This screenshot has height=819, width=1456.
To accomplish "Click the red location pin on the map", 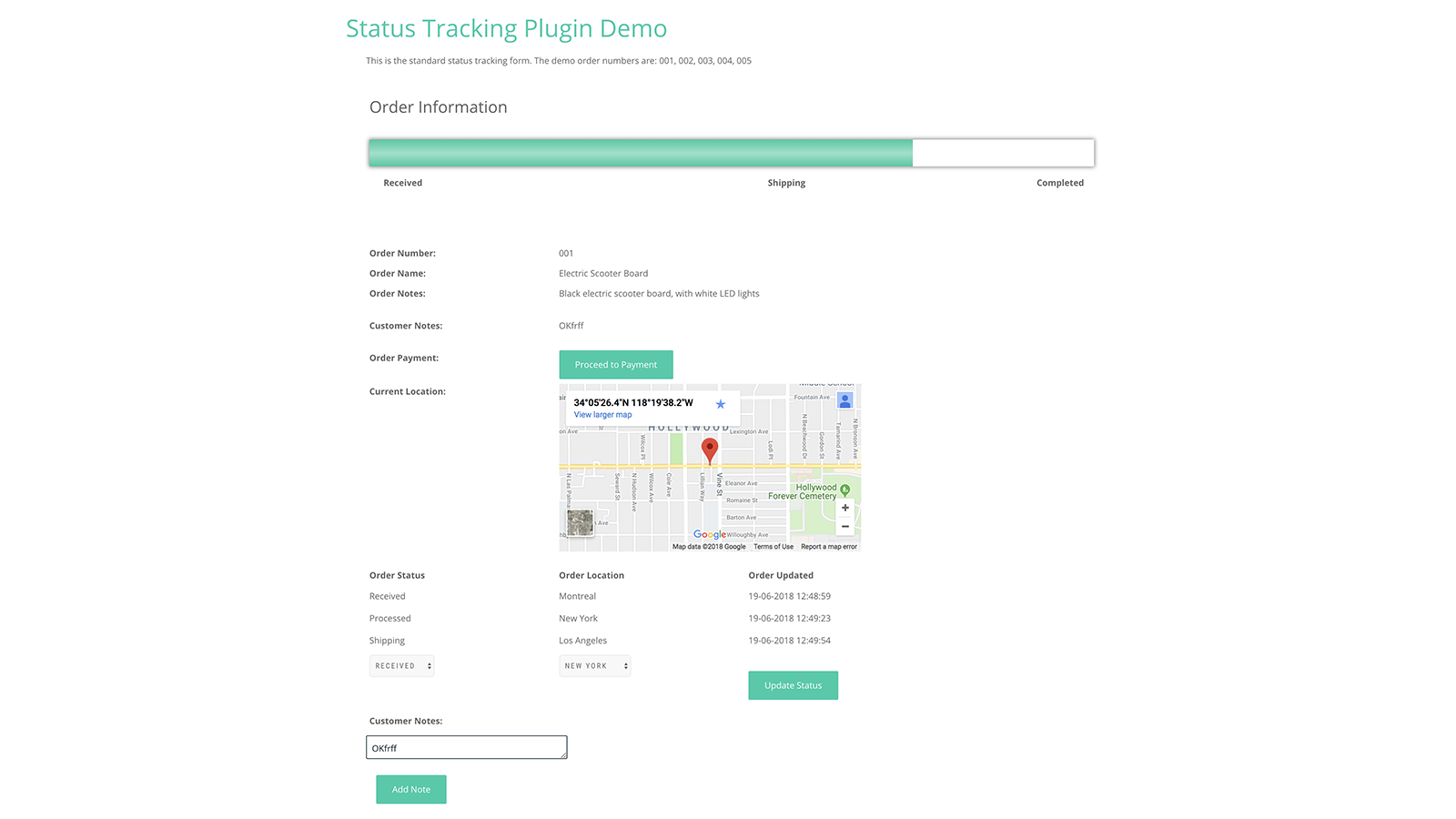I will click(710, 450).
